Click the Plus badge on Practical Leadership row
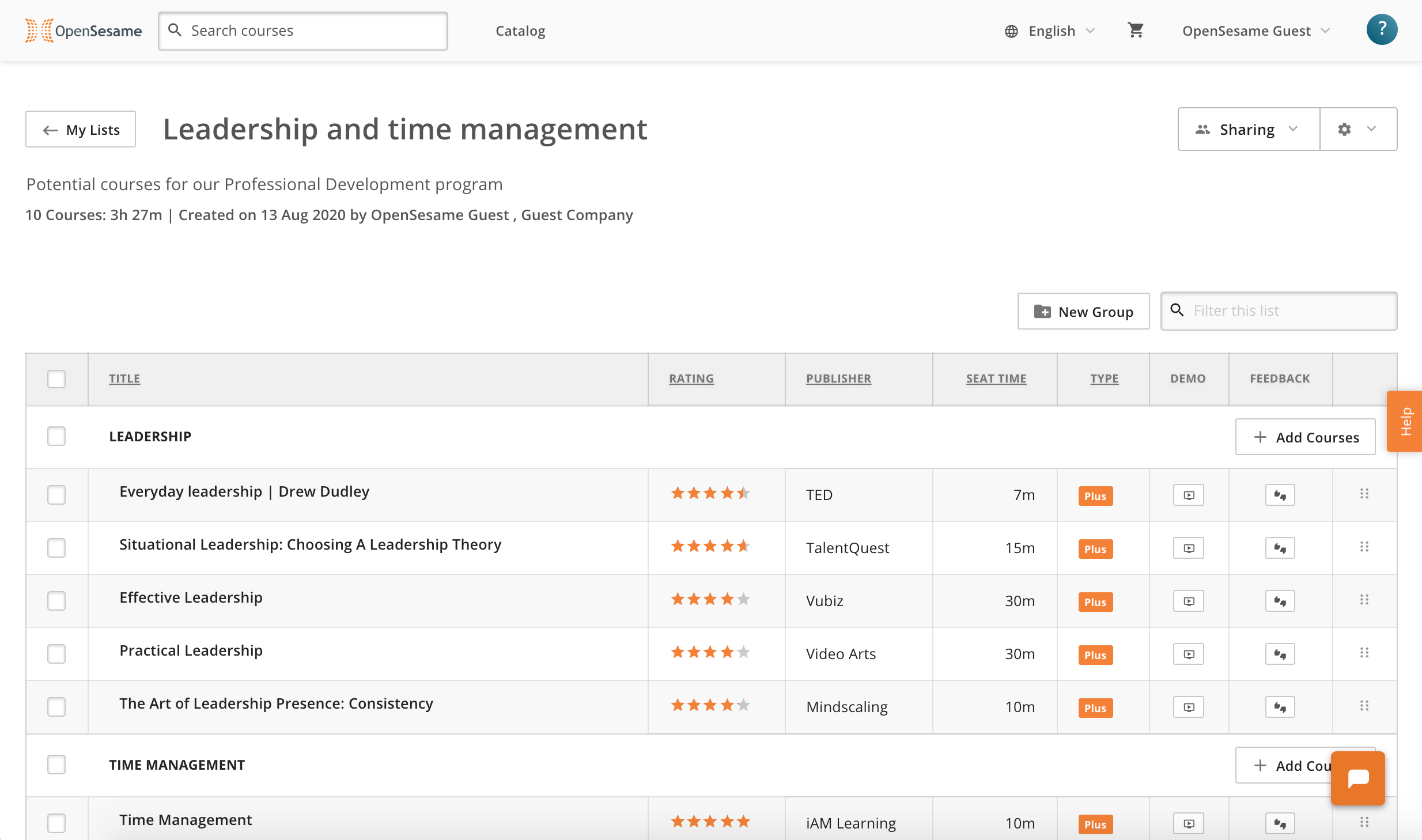Screen dimensions: 1422x840 click(1095, 655)
